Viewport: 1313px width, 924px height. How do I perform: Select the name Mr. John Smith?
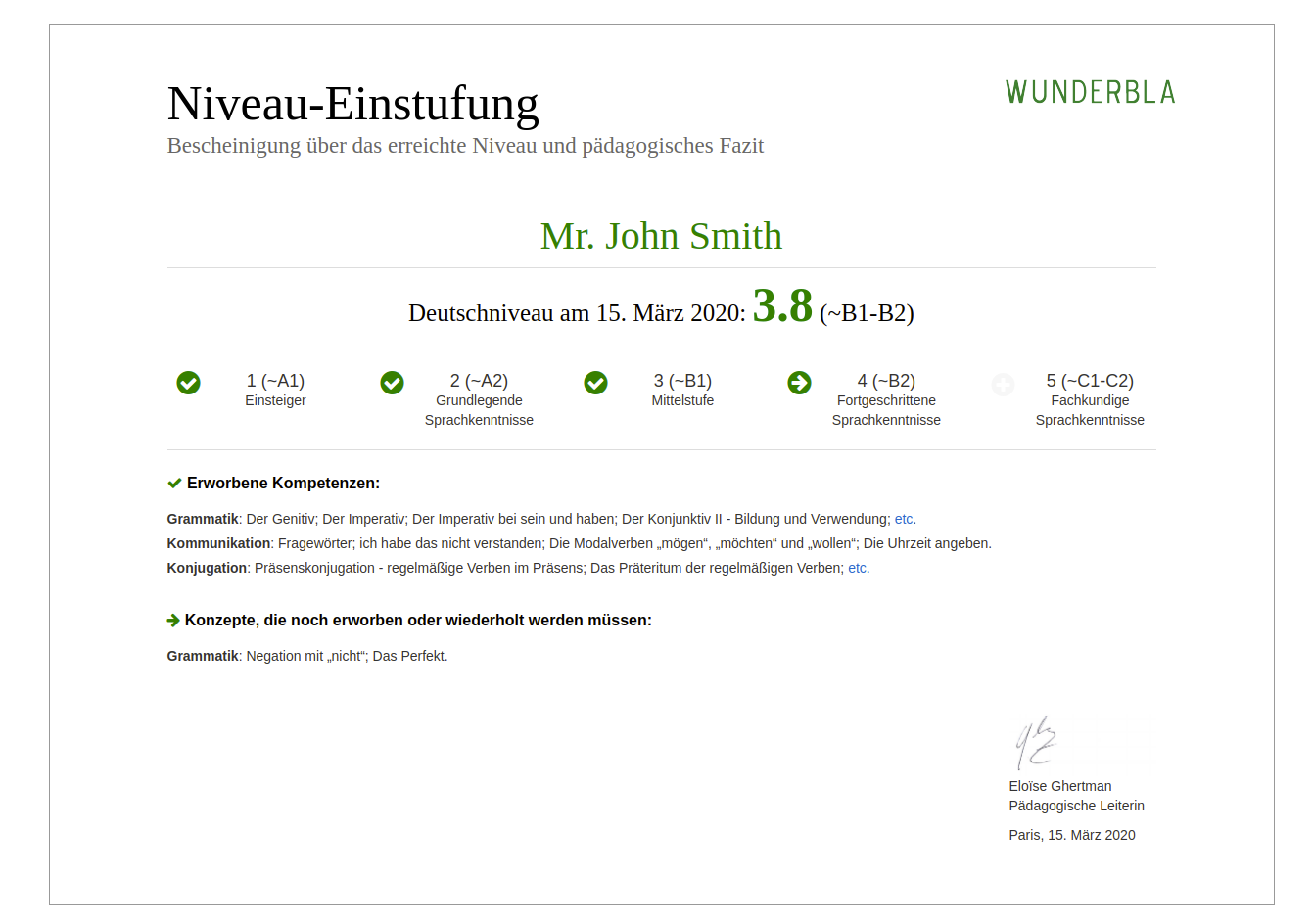[x=661, y=236]
